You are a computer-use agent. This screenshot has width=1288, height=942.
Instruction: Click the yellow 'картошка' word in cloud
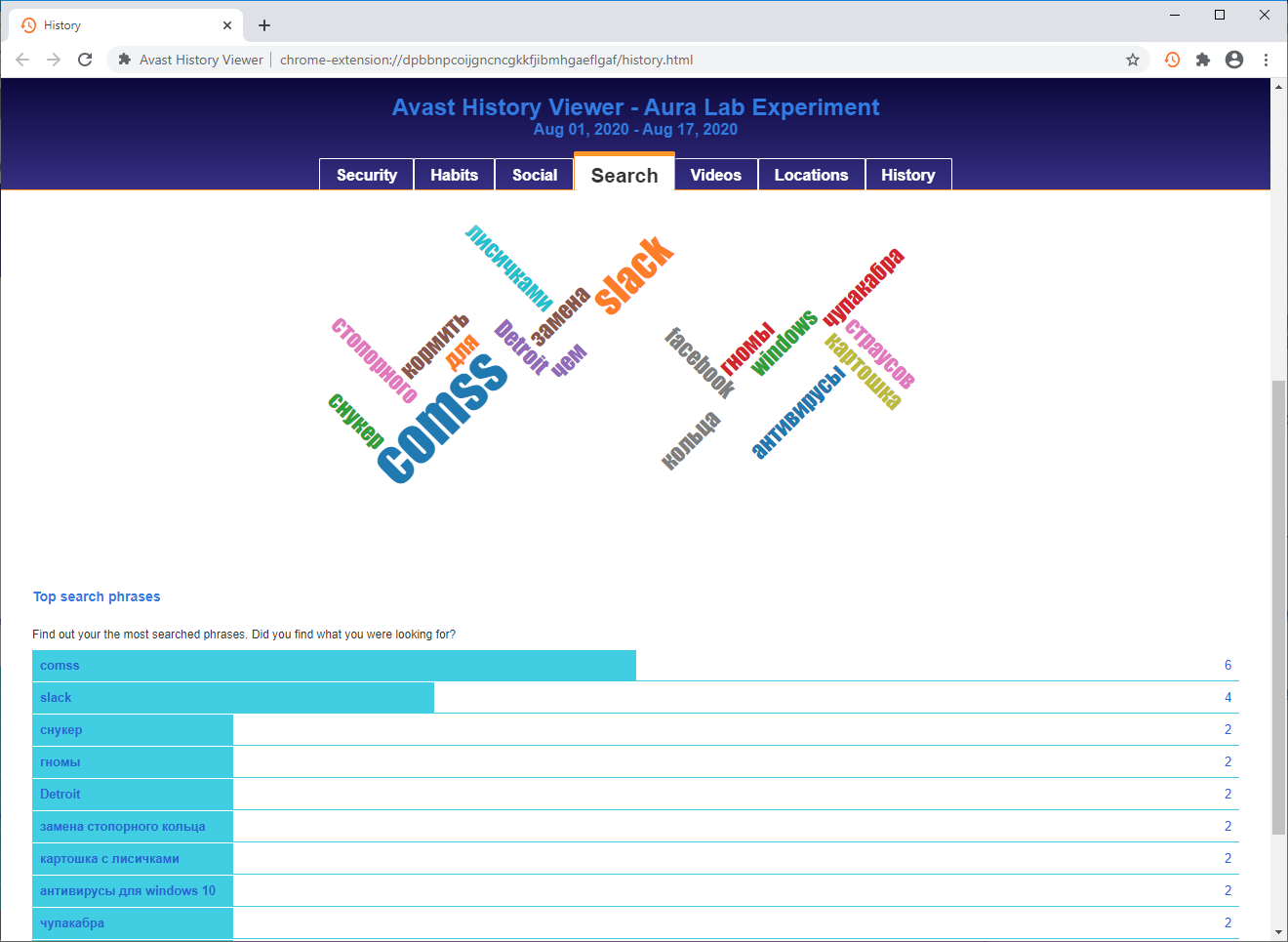(863, 371)
